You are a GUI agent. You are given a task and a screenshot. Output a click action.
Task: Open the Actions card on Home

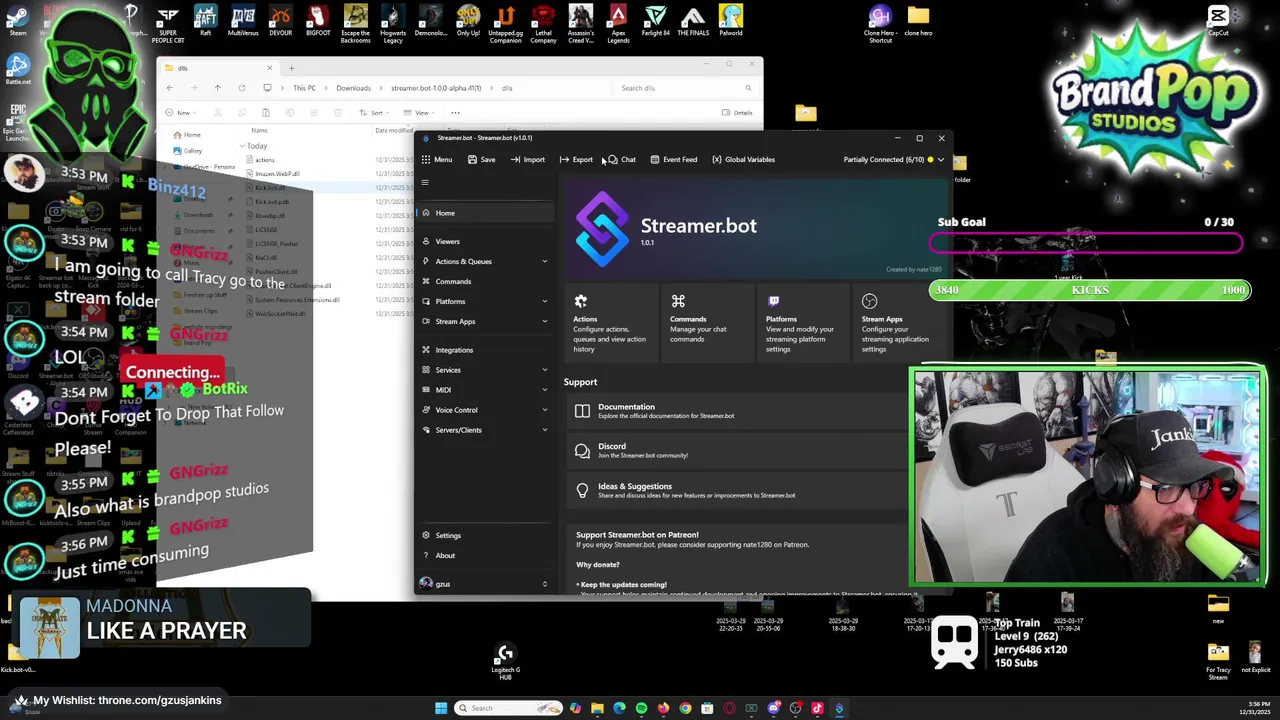[610, 323]
